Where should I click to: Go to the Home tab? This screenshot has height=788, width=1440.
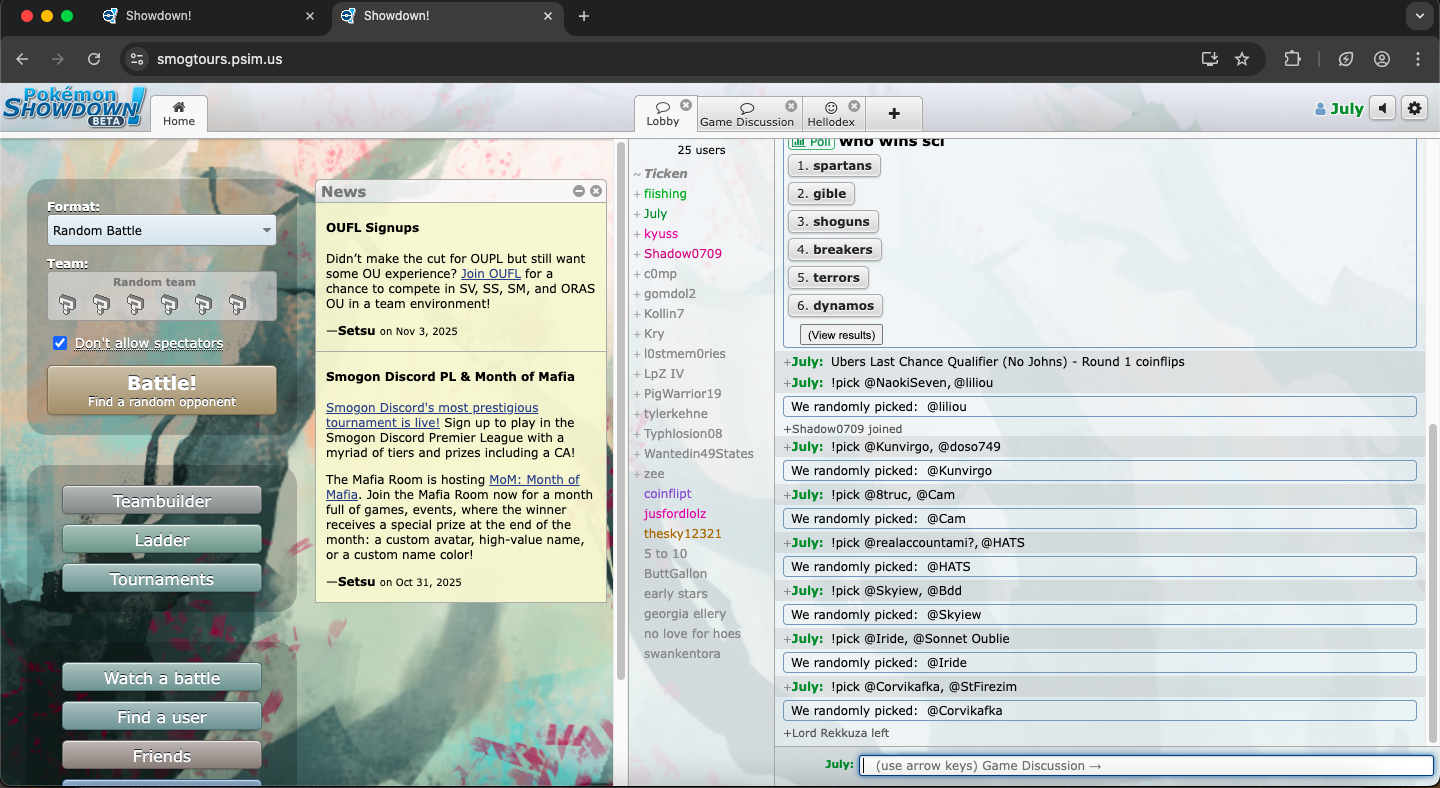click(x=179, y=114)
